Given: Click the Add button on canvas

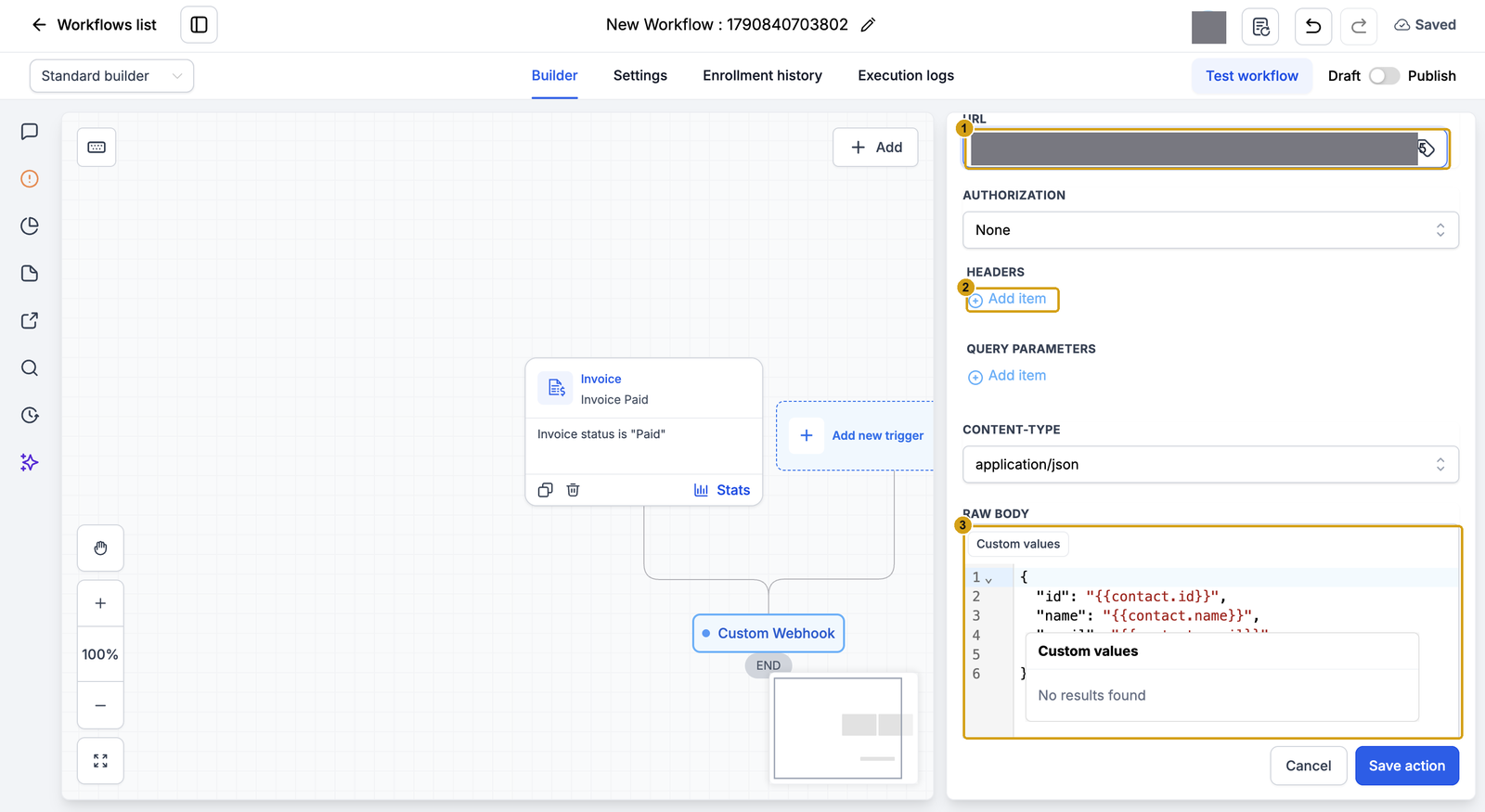Looking at the screenshot, I should 875,148.
